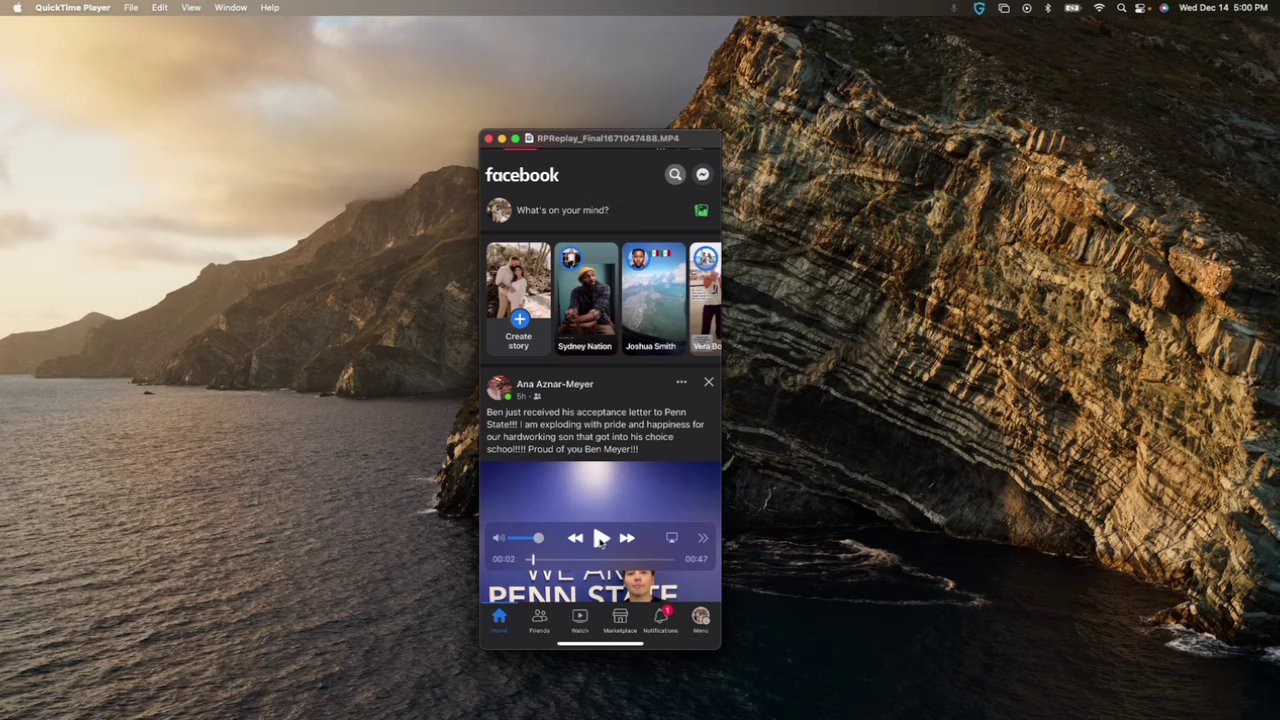This screenshot has width=1280, height=720.
Task: Open the shield G menu bar app
Action: click(x=979, y=8)
